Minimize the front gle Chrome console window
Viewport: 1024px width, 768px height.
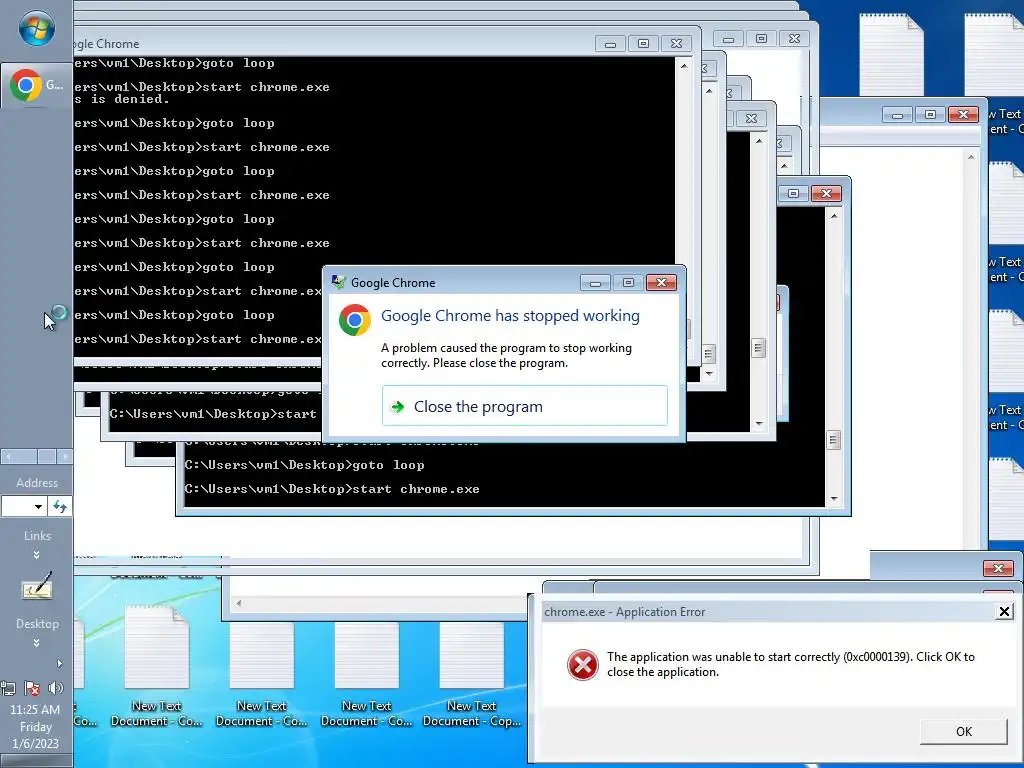click(611, 43)
